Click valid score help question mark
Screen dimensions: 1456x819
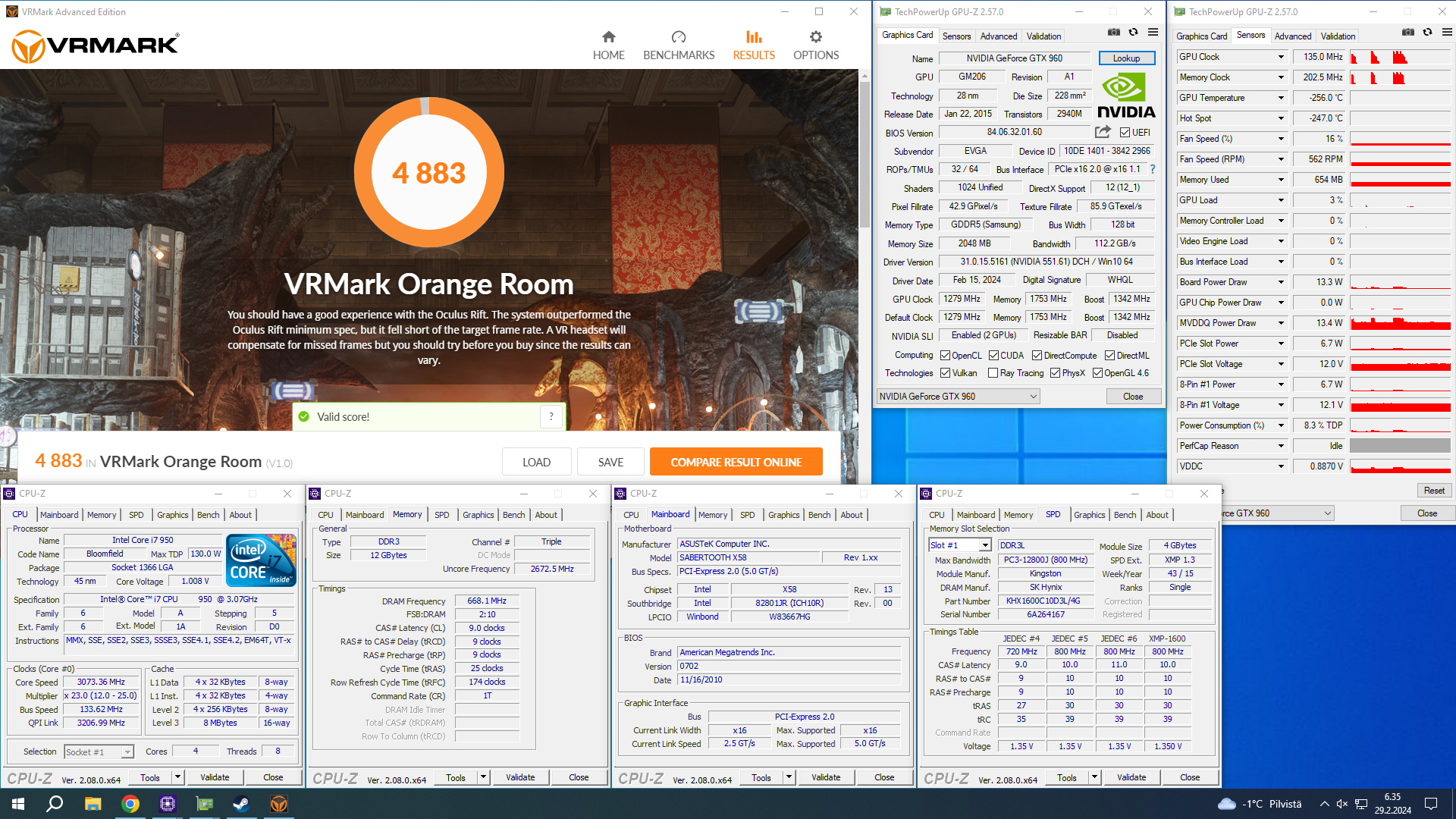pyautogui.click(x=551, y=416)
